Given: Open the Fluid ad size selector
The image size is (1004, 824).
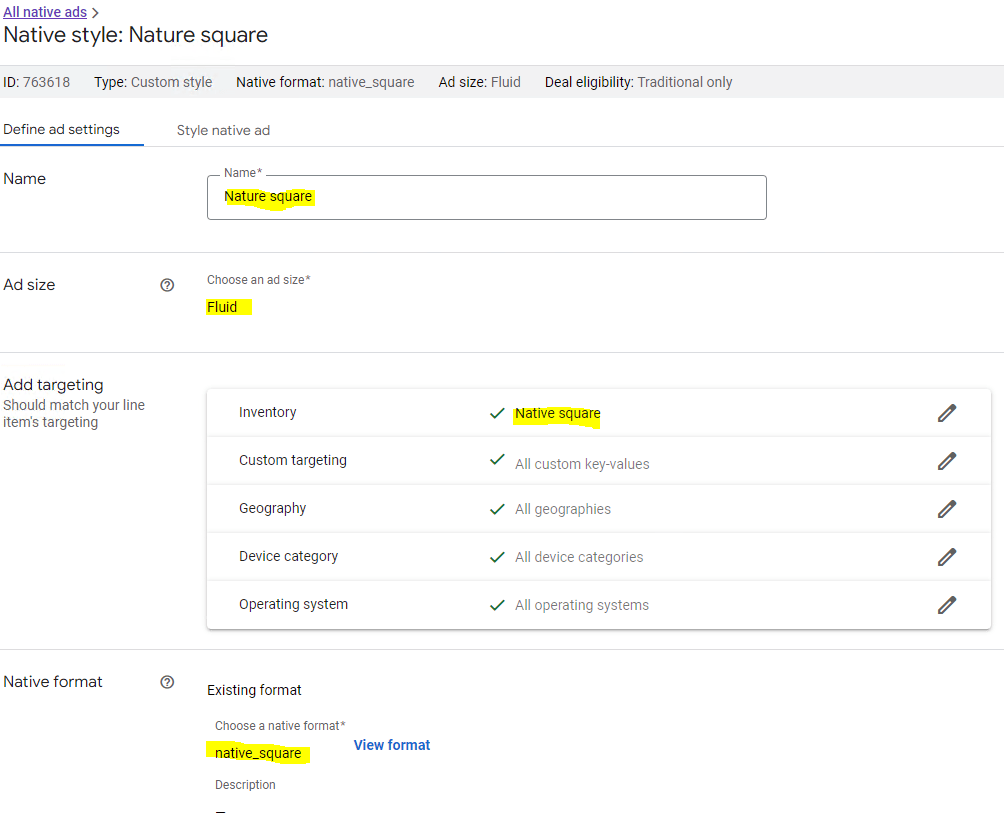Looking at the screenshot, I should 223,307.
